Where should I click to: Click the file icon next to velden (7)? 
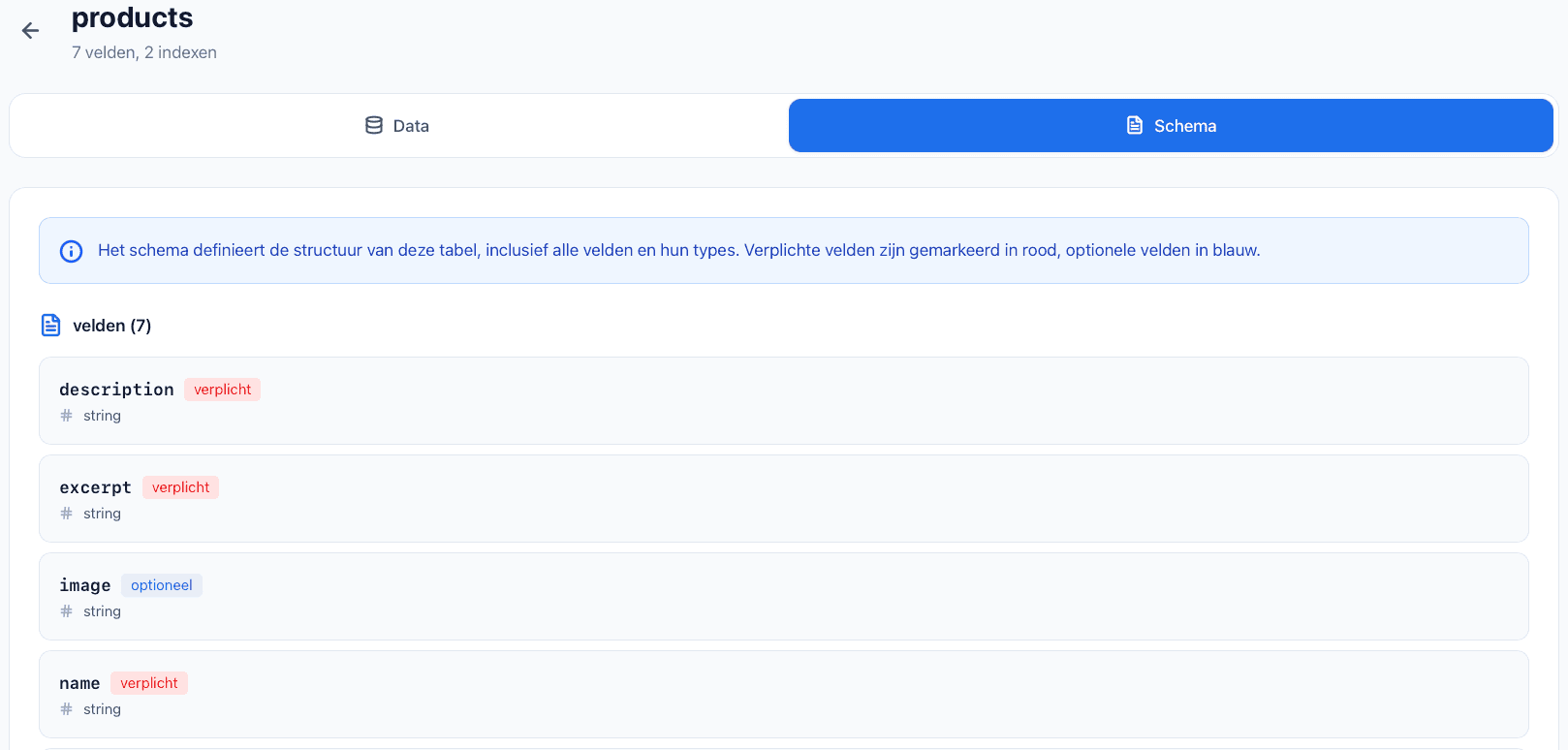pyautogui.click(x=51, y=326)
